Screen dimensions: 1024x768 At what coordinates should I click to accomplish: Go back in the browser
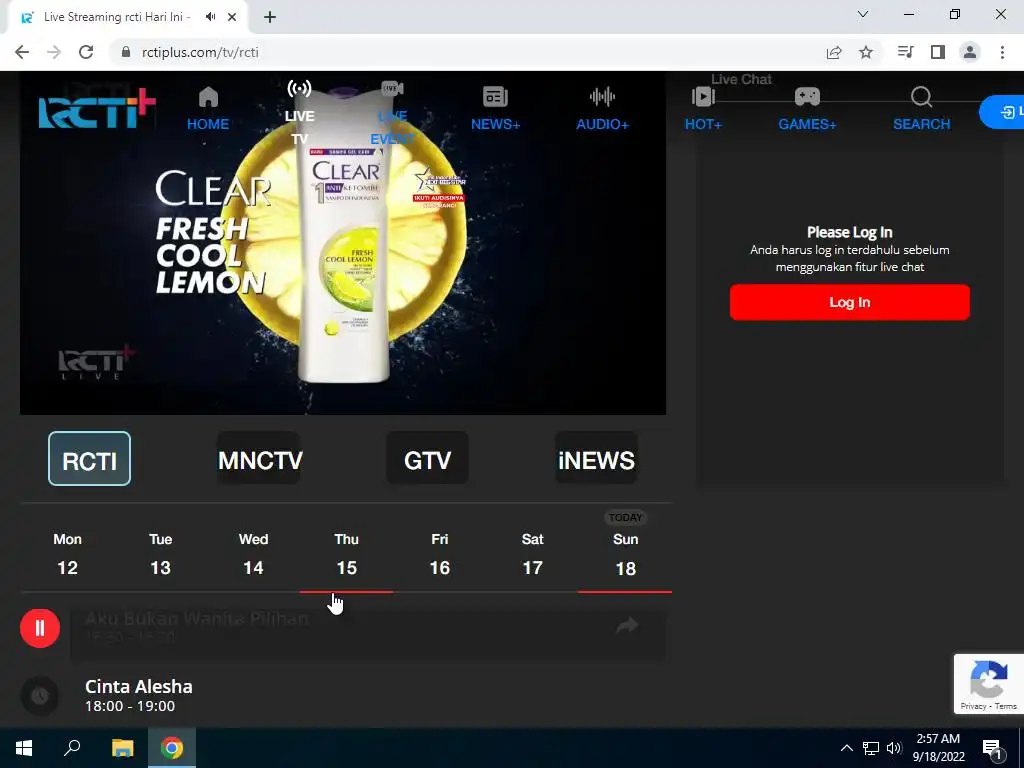pyautogui.click(x=22, y=52)
